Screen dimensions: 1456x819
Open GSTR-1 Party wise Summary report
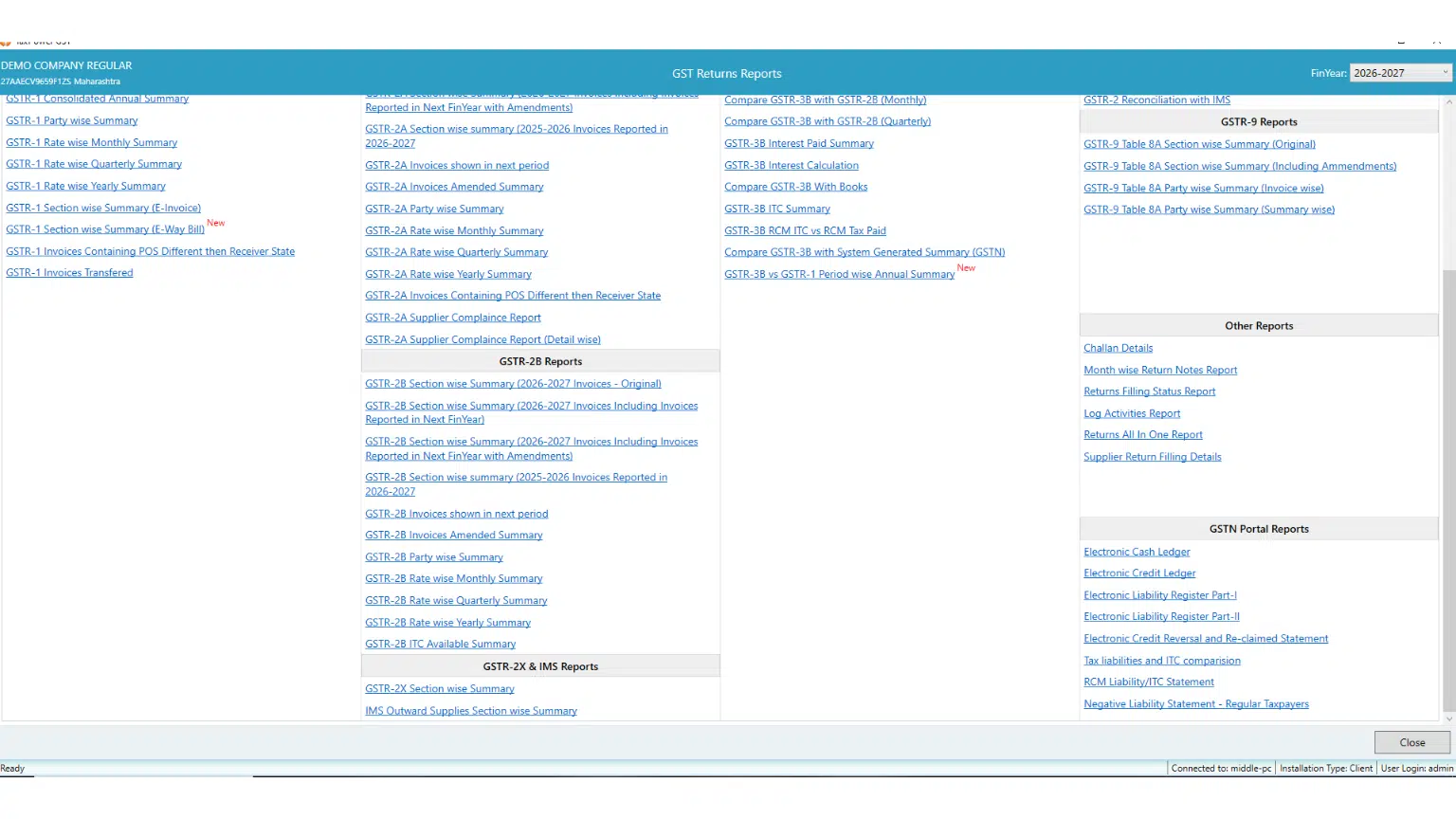point(72,120)
